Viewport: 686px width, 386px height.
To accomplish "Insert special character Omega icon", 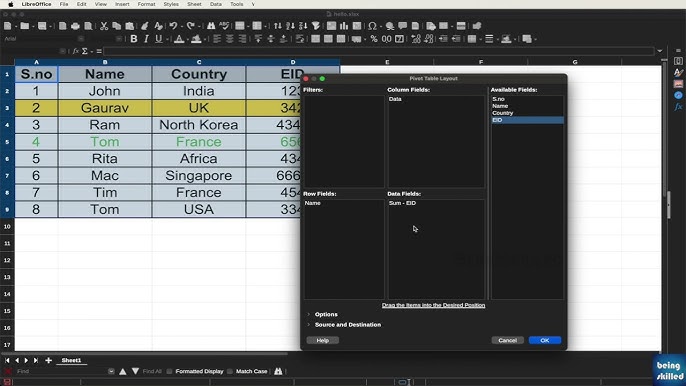I will (372, 26).
